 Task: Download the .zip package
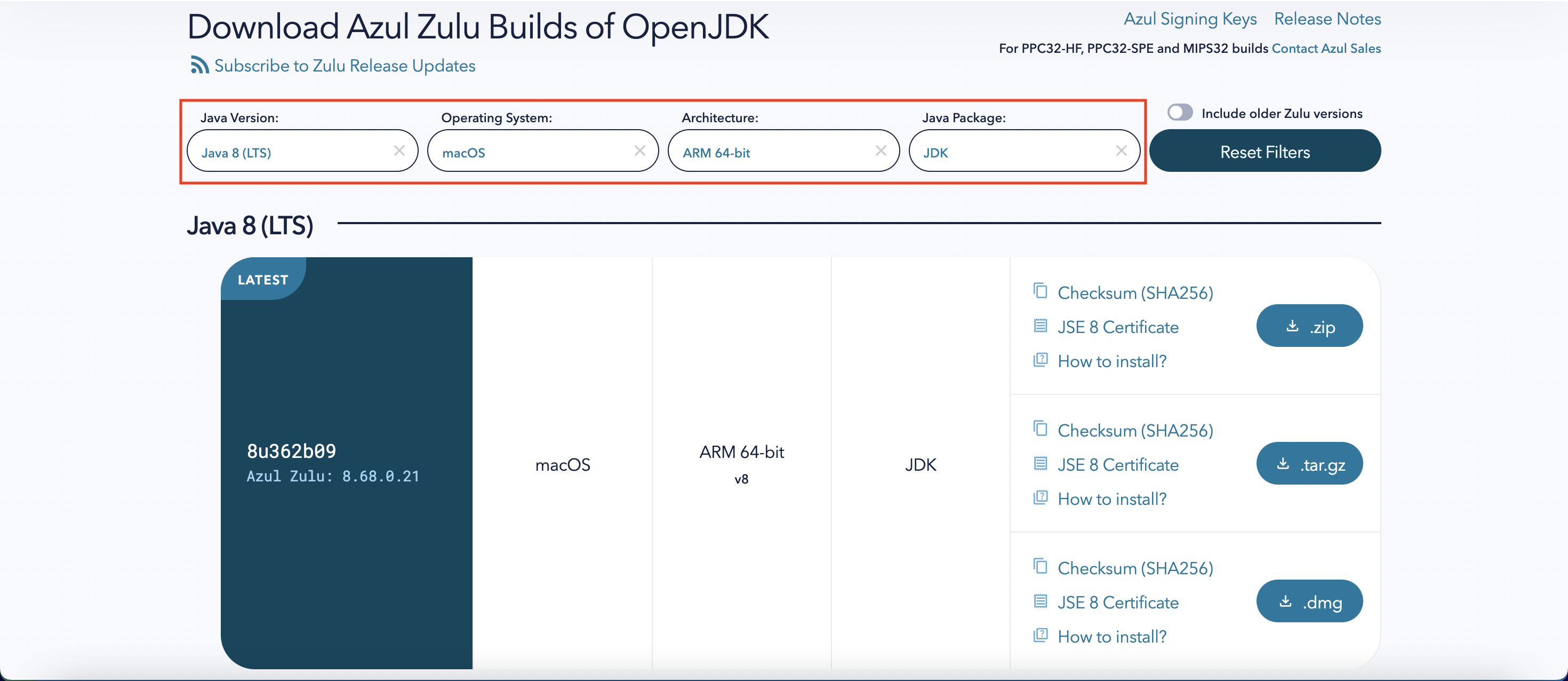(1309, 327)
